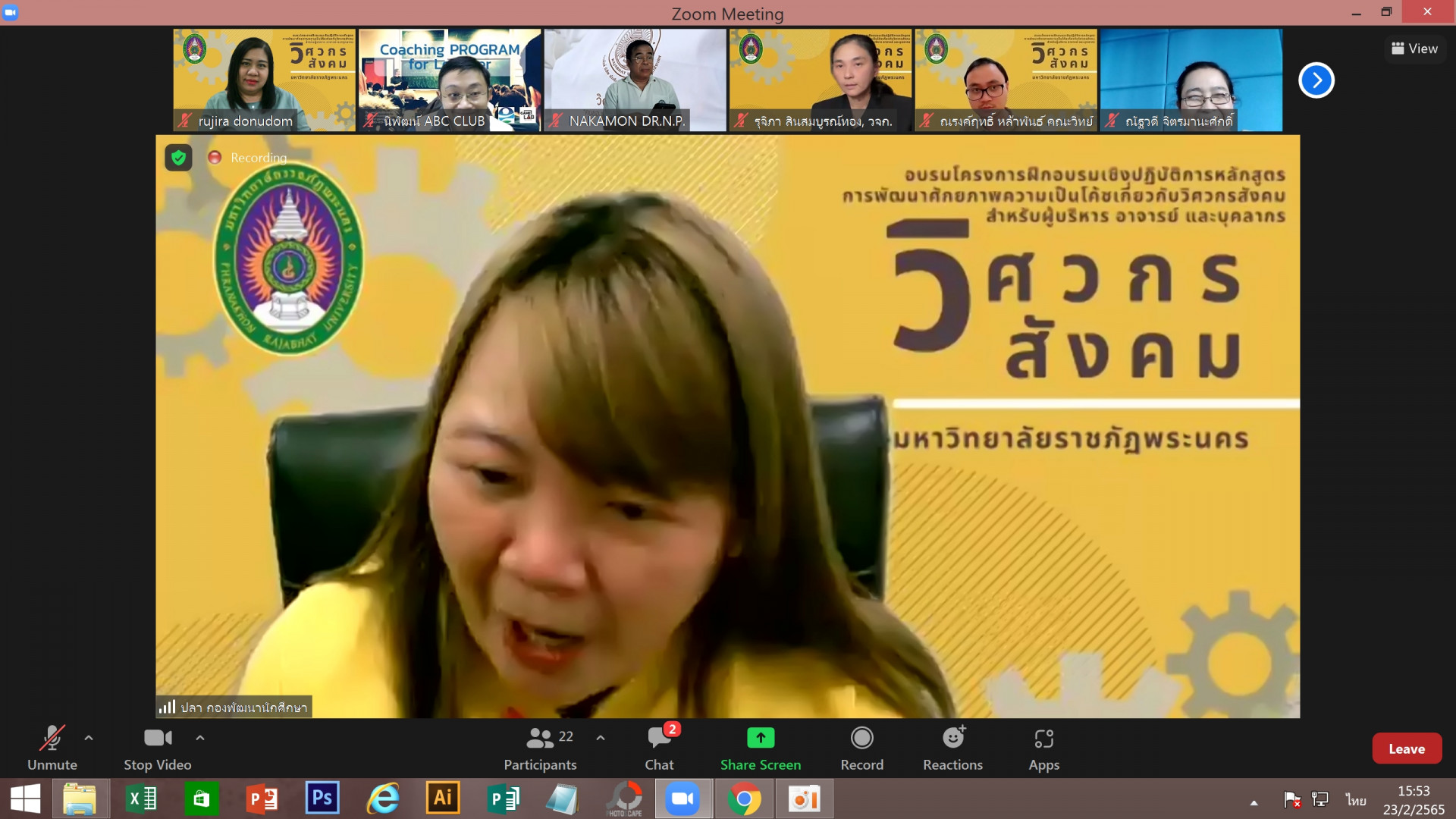
Task: Switch to Zoom taskbar icon
Action: [683, 799]
